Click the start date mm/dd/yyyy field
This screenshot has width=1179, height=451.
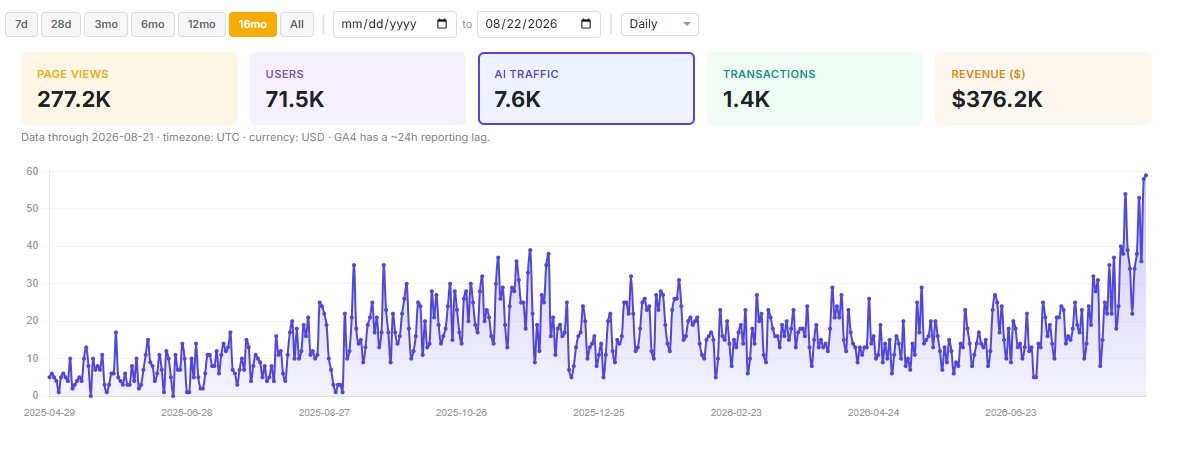click(x=395, y=24)
